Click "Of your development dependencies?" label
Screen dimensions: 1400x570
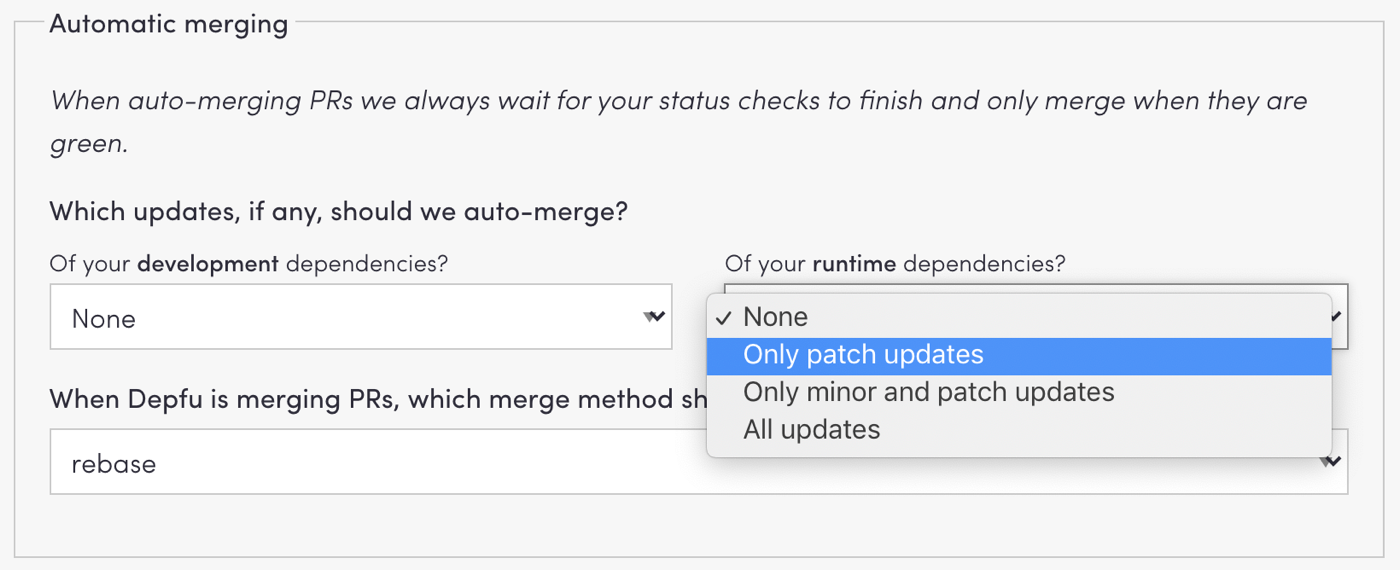[249, 265]
